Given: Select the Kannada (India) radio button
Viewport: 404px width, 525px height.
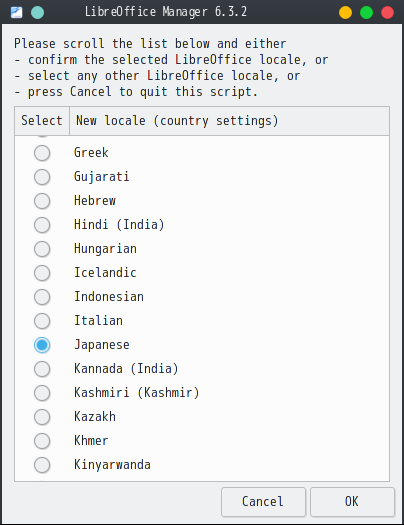Looking at the screenshot, I should [x=42, y=369].
